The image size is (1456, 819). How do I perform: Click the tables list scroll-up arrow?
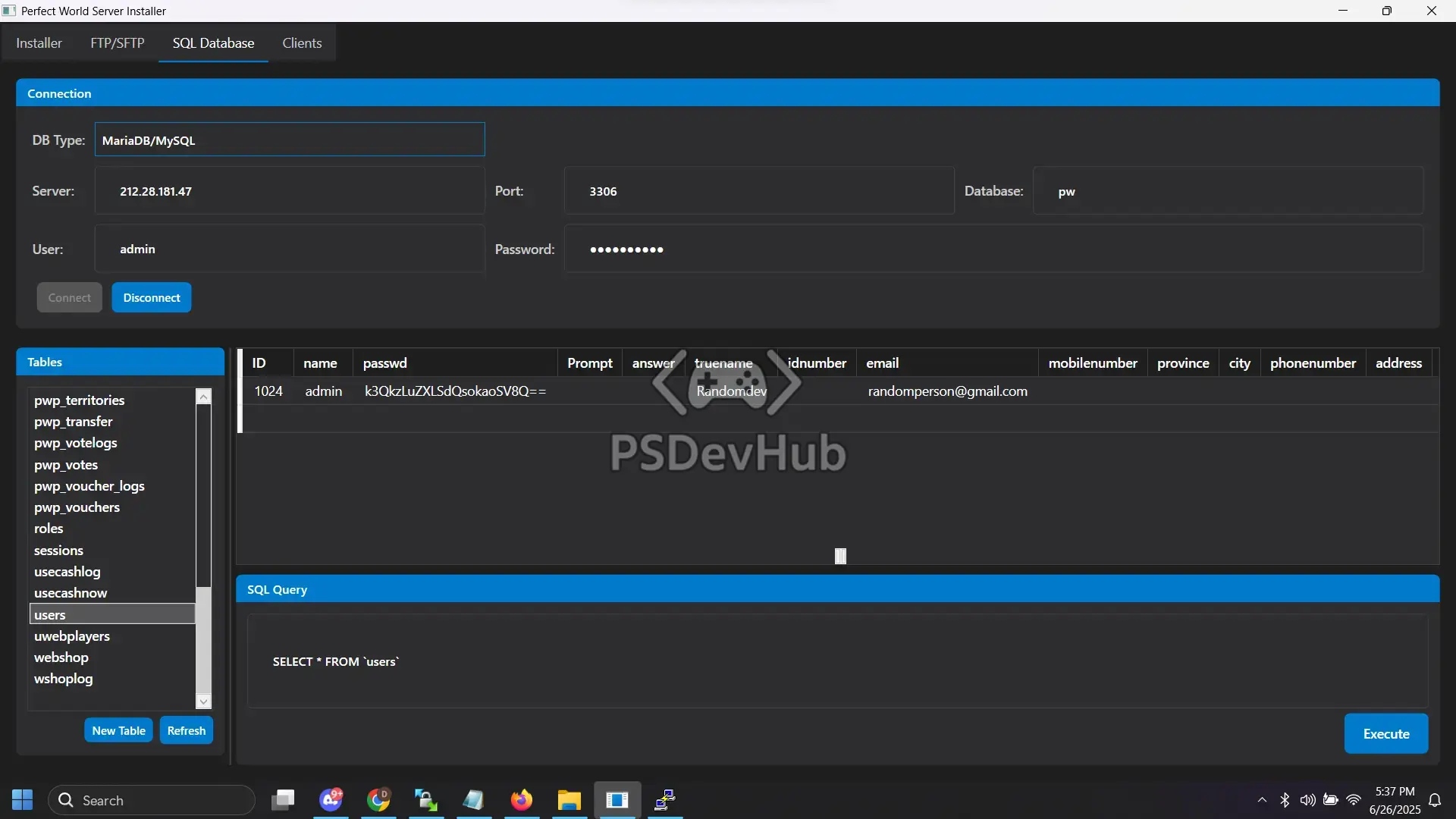coord(203,397)
